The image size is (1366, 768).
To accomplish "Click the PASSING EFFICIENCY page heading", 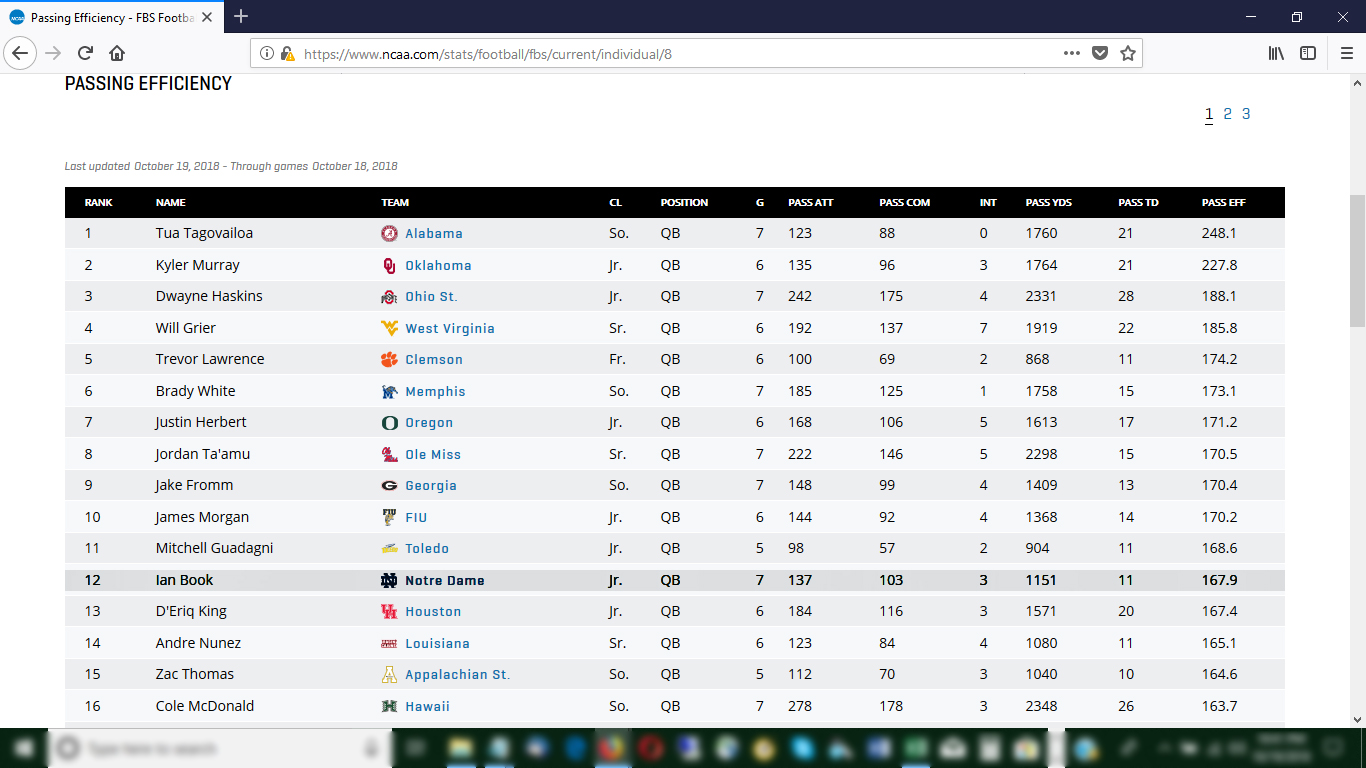I will click(148, 84).
